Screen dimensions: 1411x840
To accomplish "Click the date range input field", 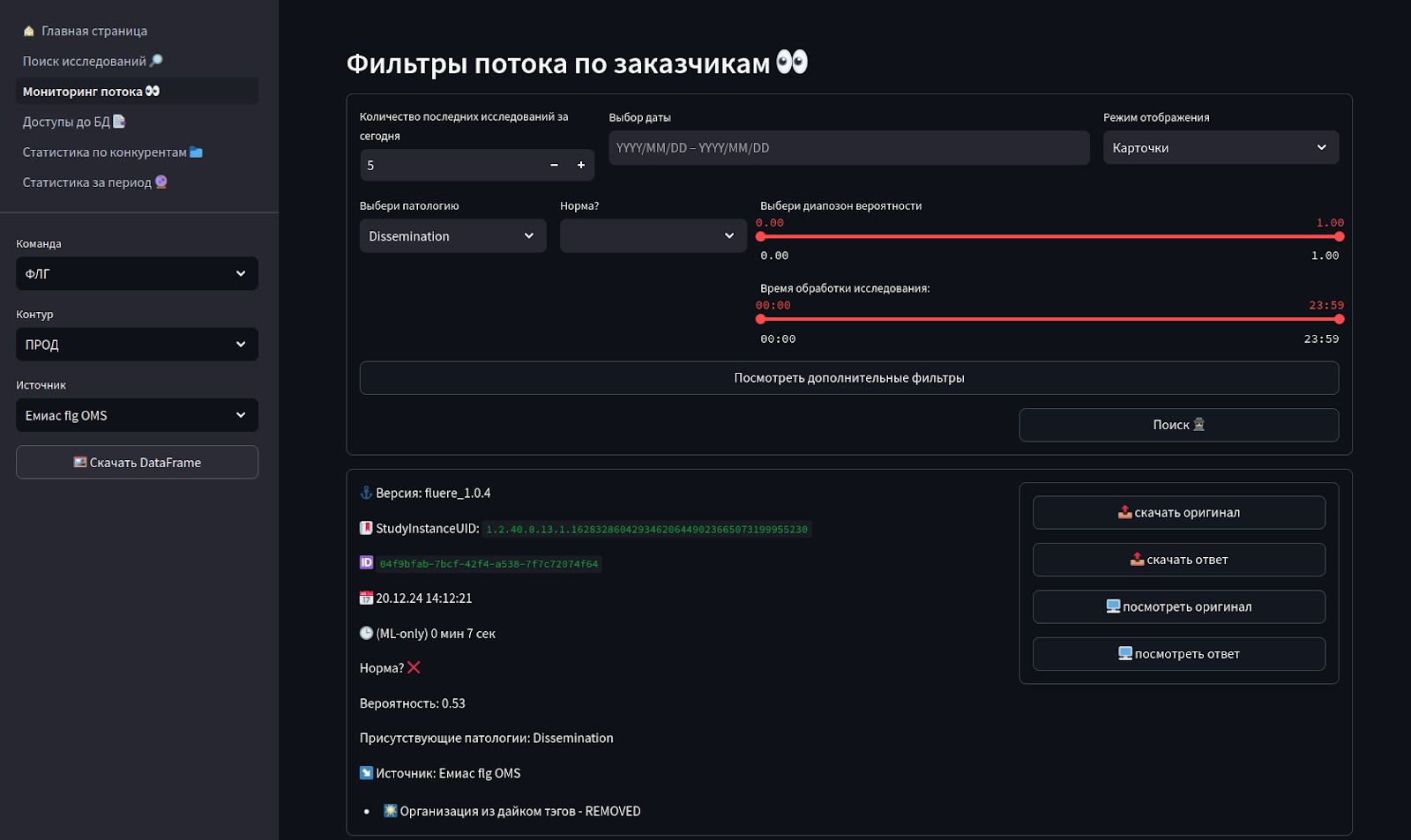I will pyautogui.click(x=848, y=148).
